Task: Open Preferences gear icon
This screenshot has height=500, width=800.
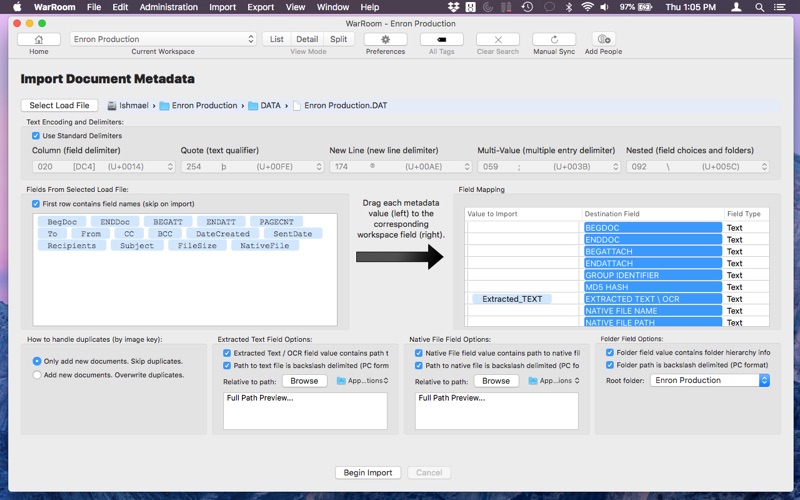Action: click(385, 39)
